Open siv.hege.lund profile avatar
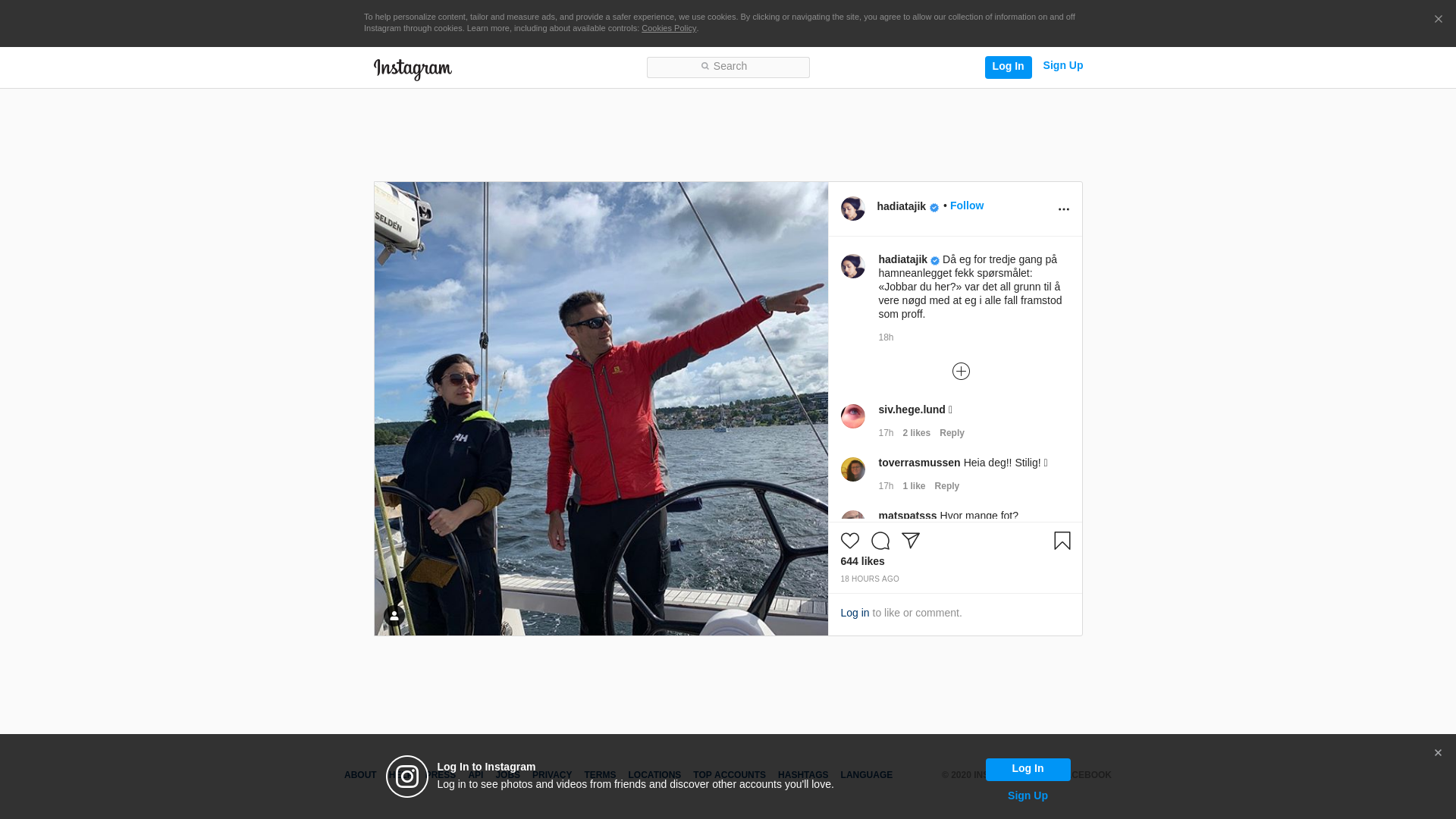The height and width of the screenshot is (819, 1456). click(x=852, y=416)
